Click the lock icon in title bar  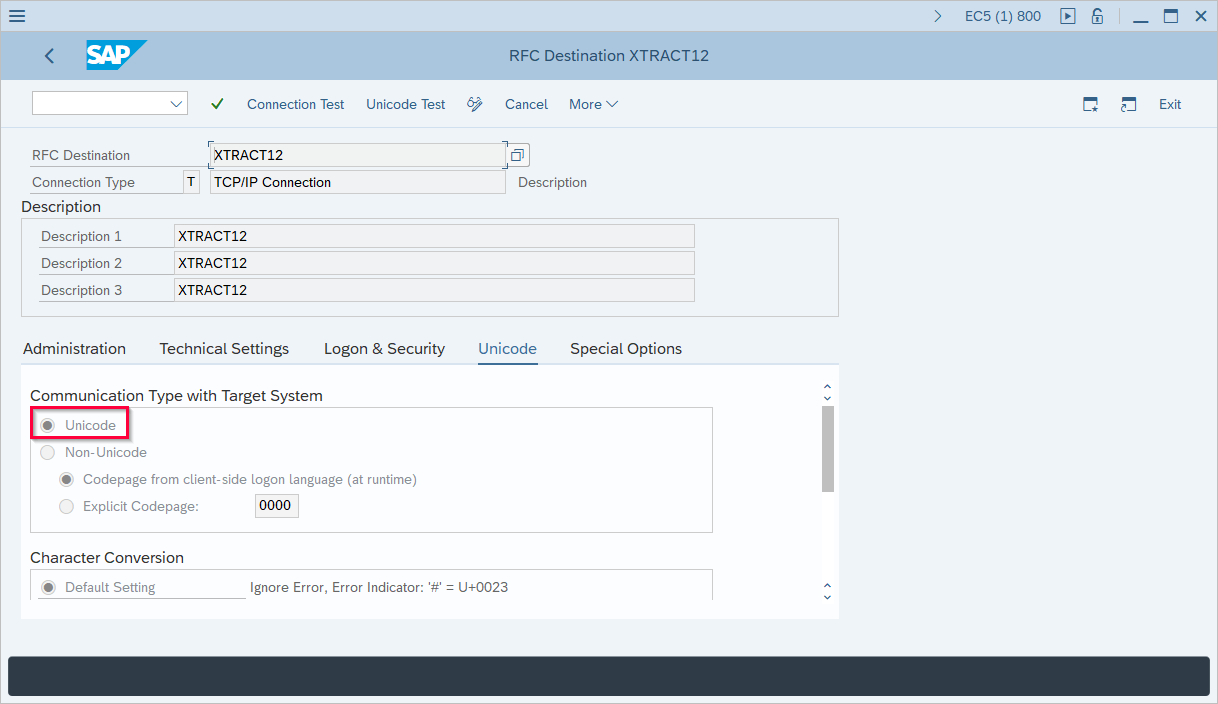click(1097, 16)
